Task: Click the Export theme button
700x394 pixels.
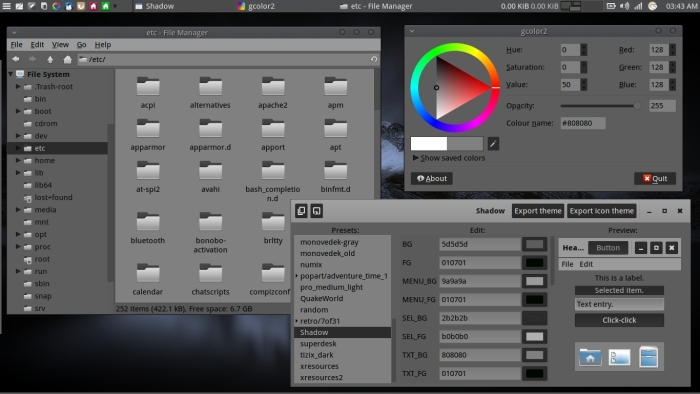Action: click(538, 211)
